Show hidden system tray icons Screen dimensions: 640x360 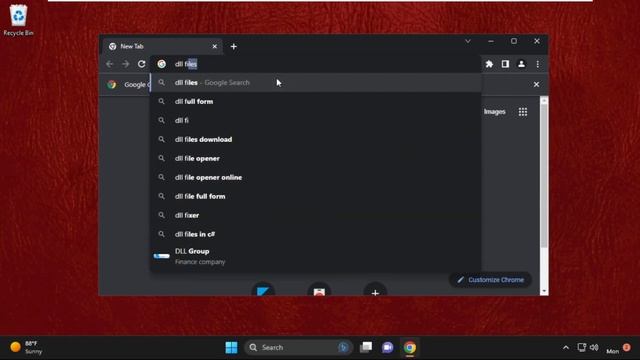point(566,347)
